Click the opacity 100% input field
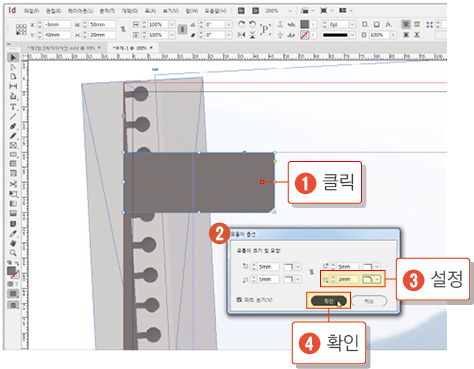 pyautogui.click(x=379, y=35)
